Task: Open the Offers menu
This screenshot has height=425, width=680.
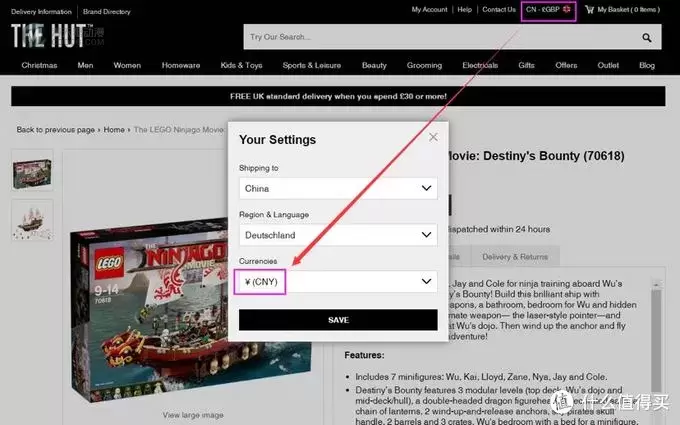Action: coord(566,65)
